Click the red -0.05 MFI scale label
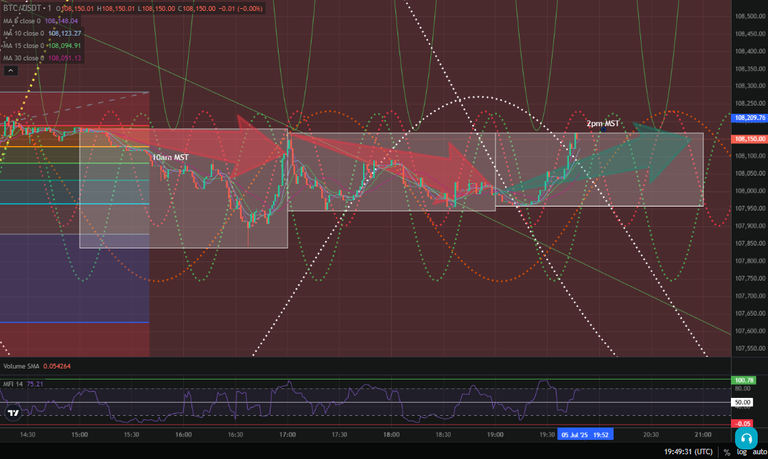 pyautogui.click(x=742, y=424)
